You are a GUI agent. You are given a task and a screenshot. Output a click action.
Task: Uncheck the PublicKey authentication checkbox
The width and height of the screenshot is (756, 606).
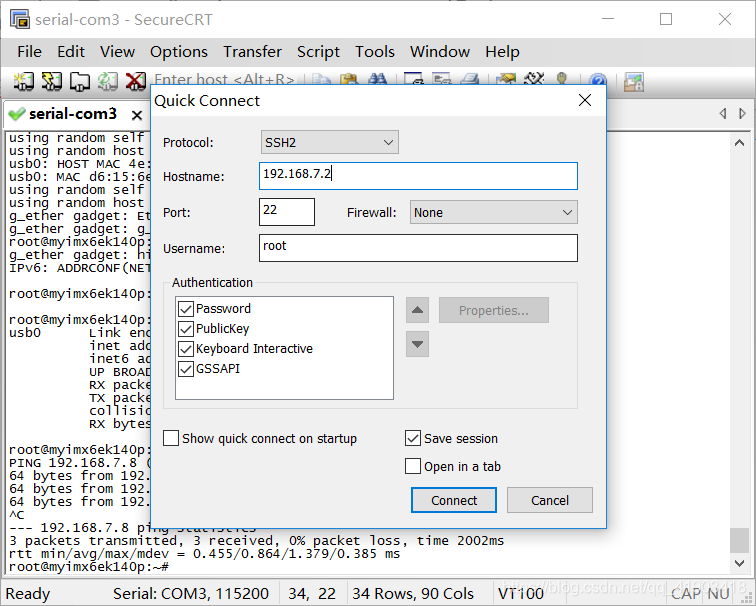coord(186,329)
